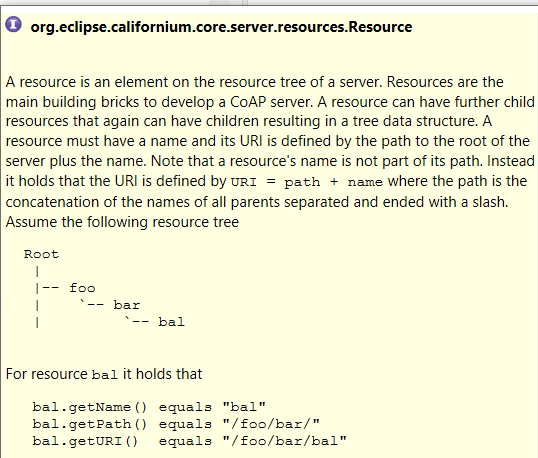Click the 'URI = path + name' code snippet
The image size is (538, 458).
307,182
